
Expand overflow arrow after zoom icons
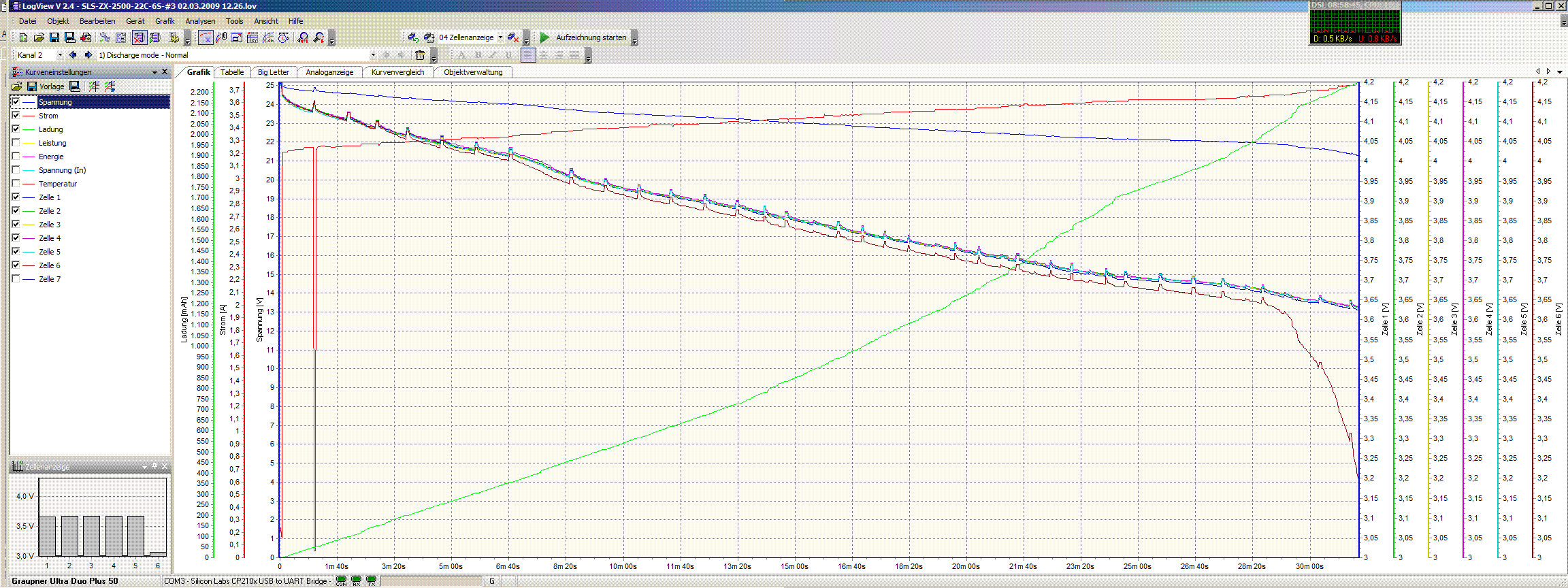tap(332, 39)
